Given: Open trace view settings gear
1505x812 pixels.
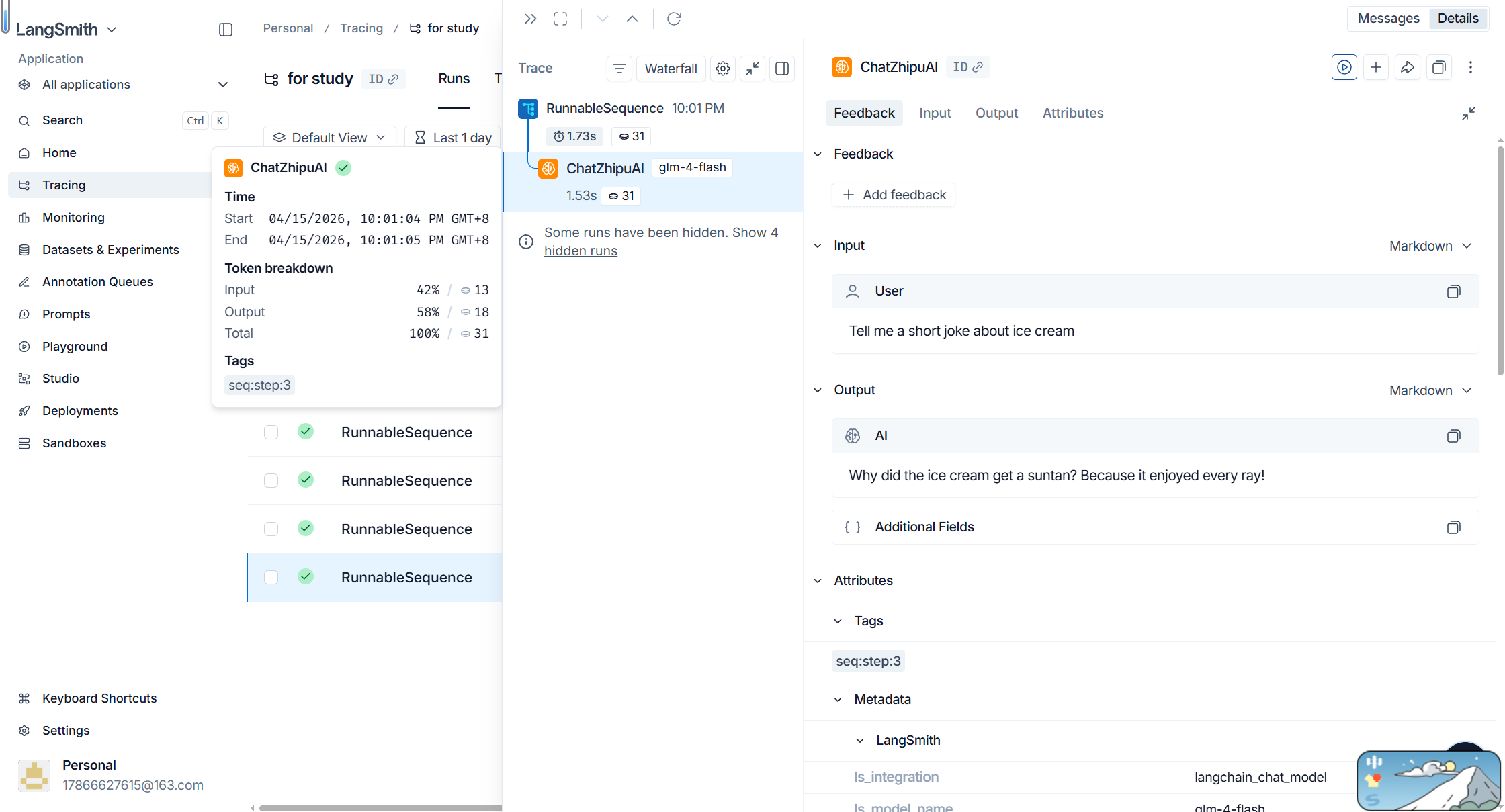Looking at the screenshot, I should [723, 69].
